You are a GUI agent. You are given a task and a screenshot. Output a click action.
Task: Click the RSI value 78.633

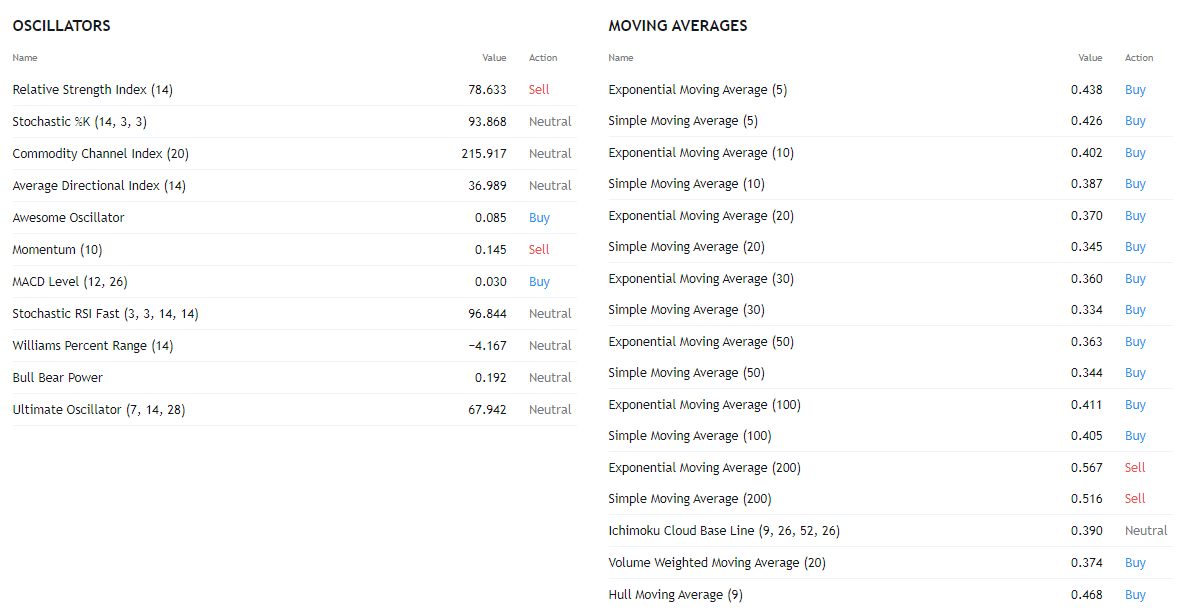coord(487,89)
